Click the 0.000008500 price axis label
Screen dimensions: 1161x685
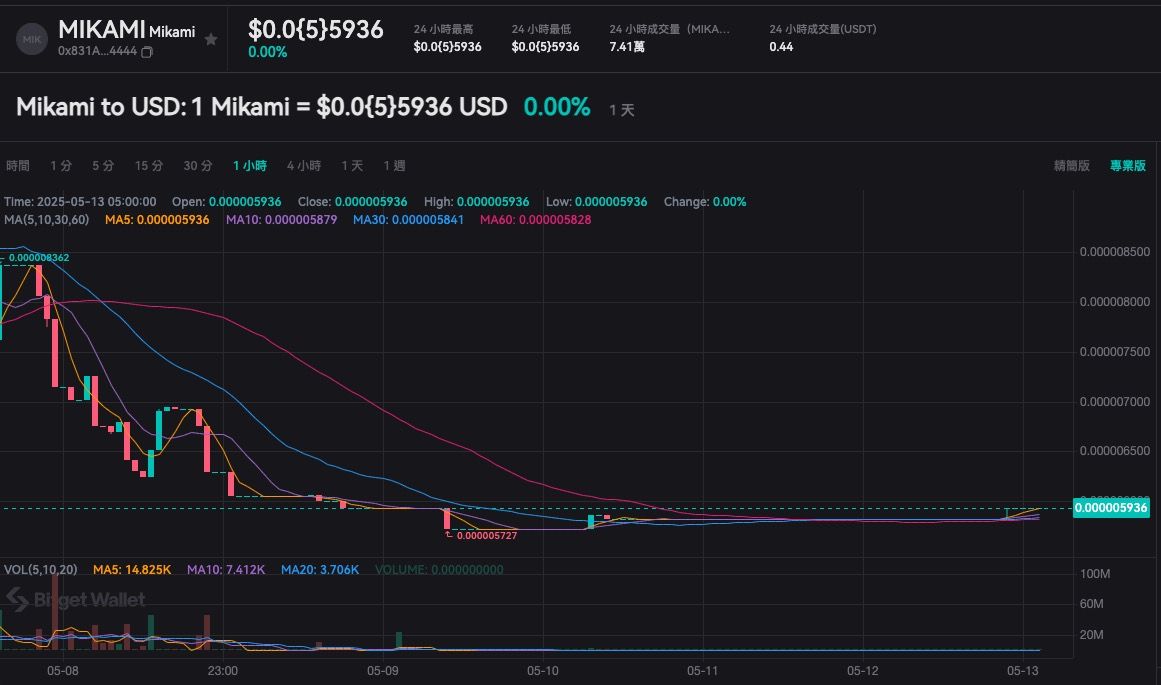point(1115,253)
